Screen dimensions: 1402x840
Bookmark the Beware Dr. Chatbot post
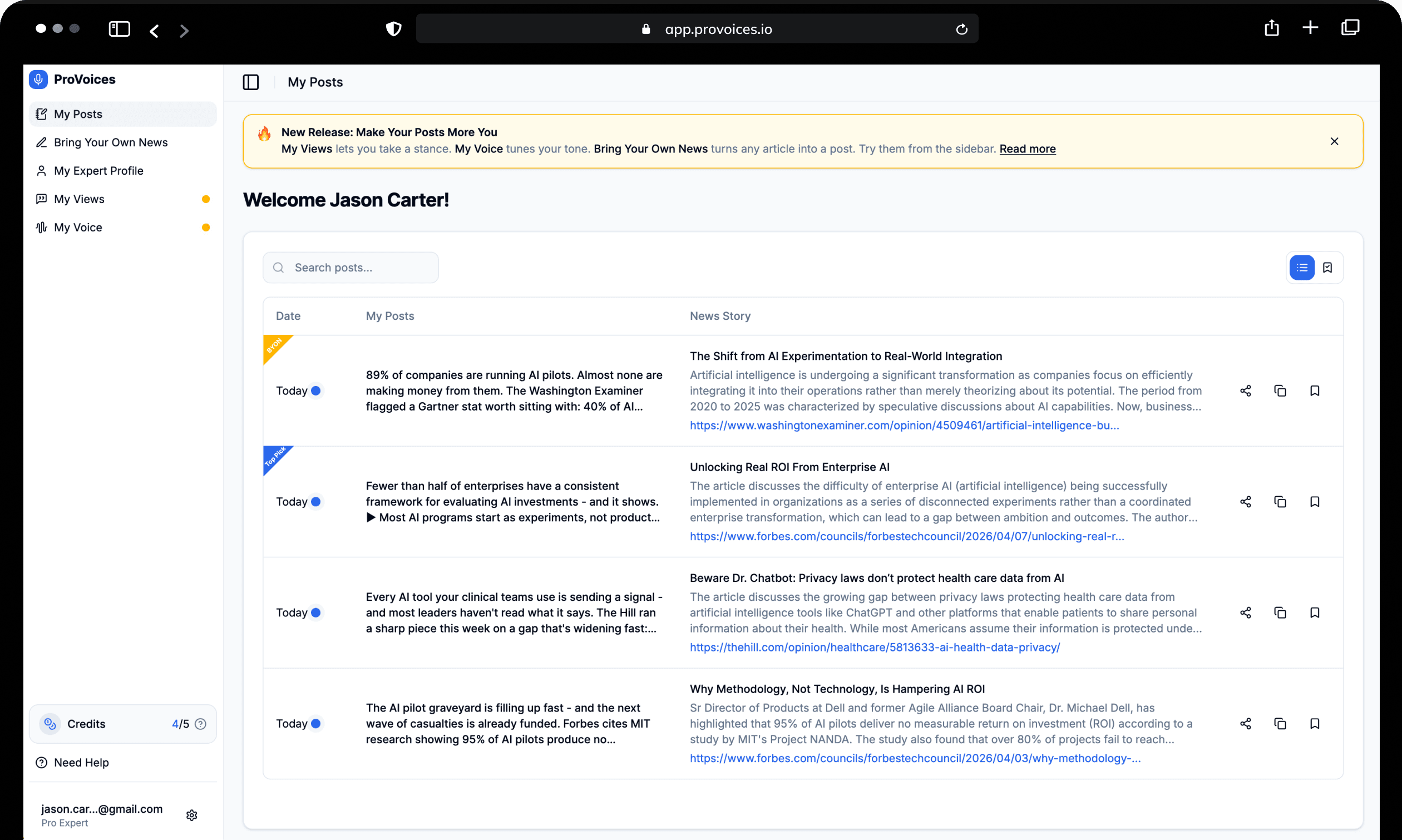pyautogui.click(x=1314, y=612)
